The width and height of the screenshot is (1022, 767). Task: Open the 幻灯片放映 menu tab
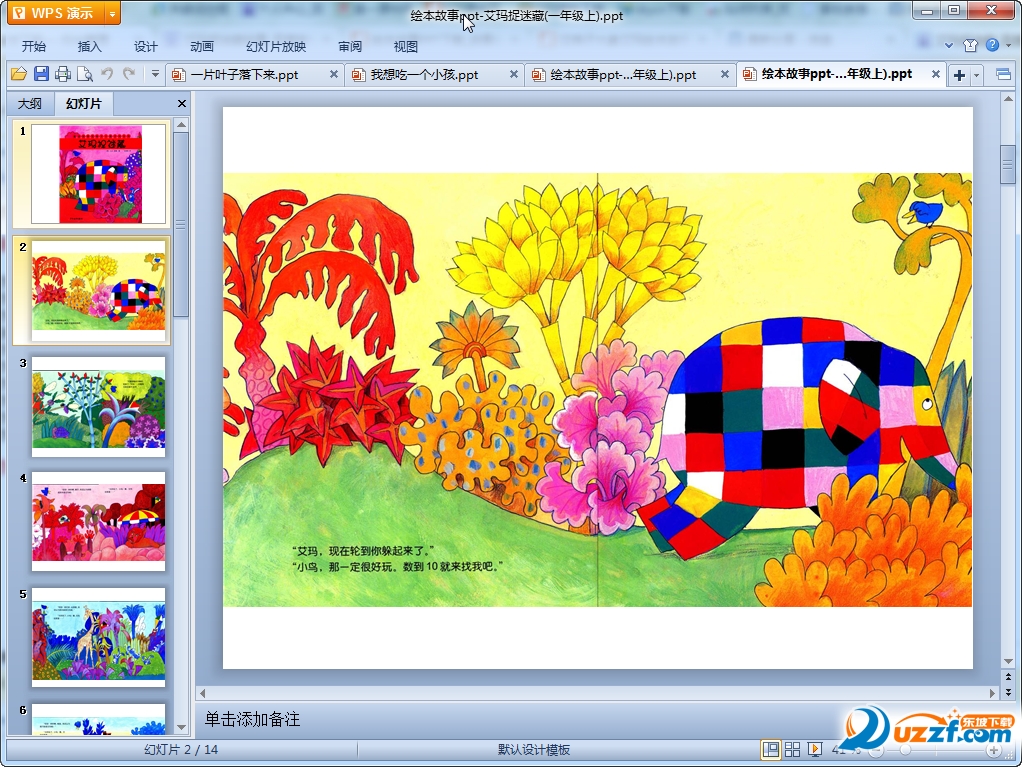pos(276,46)
